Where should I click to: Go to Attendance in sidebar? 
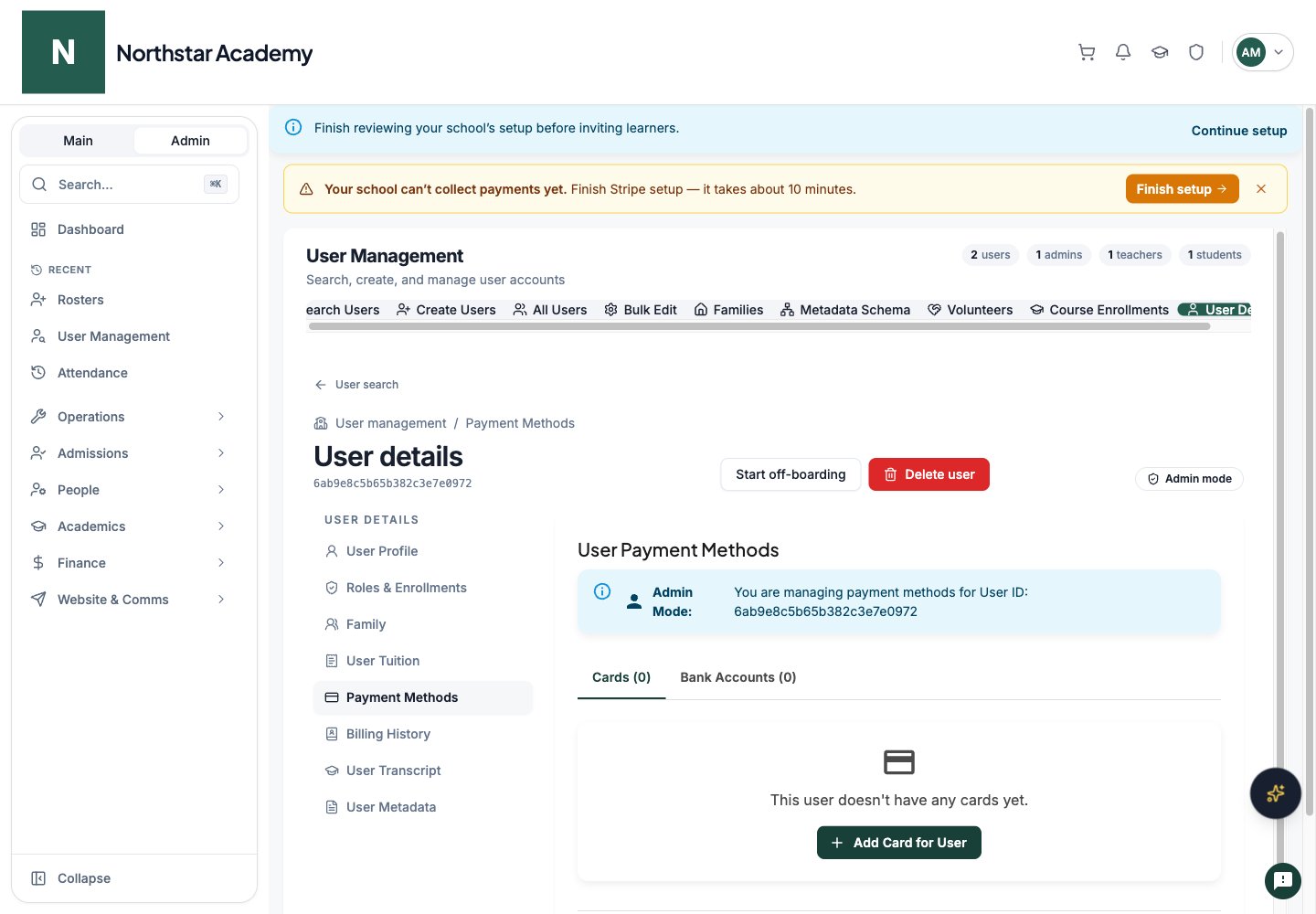(x=129, y=373)
